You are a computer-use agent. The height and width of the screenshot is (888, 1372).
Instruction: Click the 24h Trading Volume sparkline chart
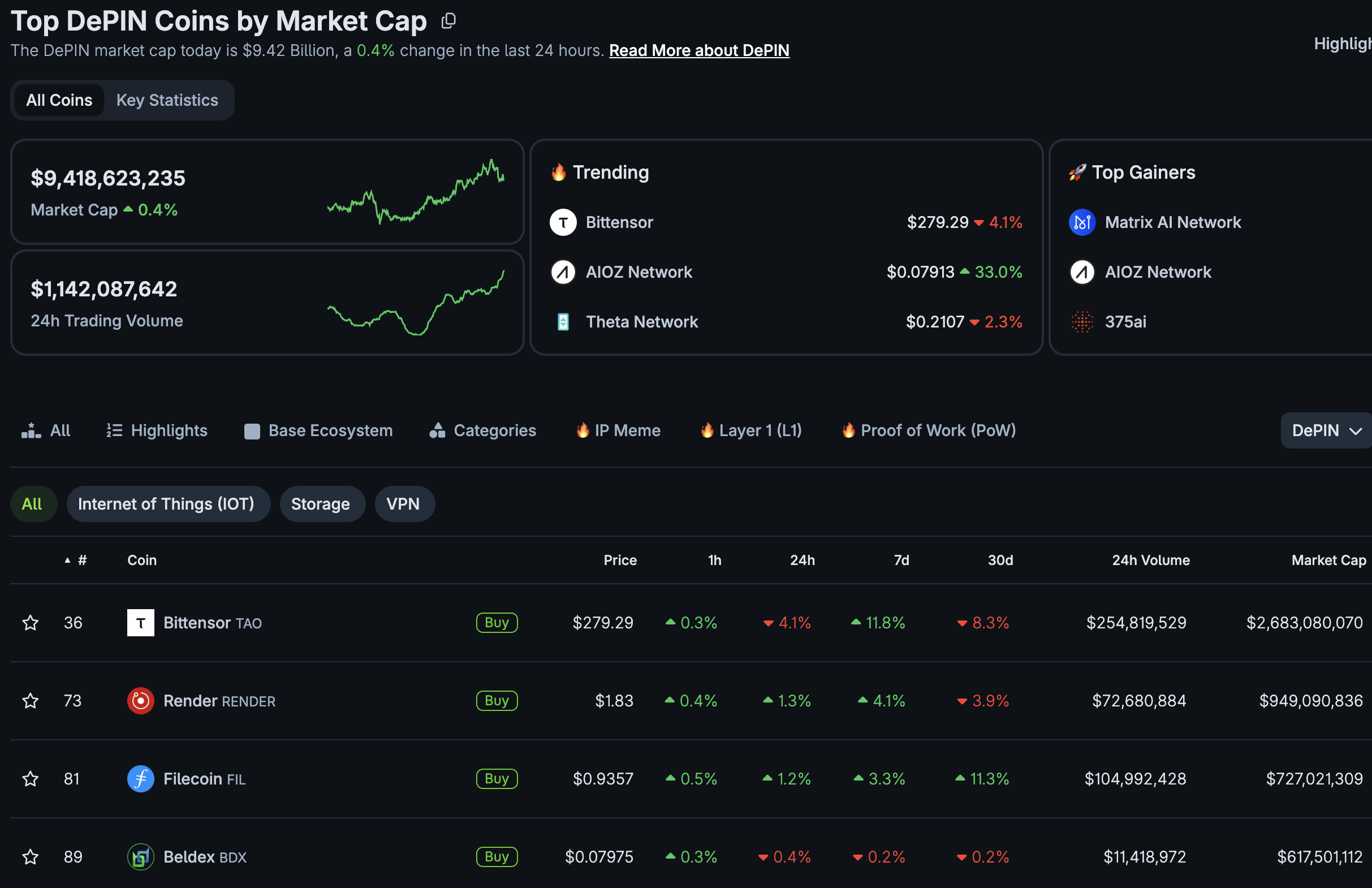coord(416,302)
